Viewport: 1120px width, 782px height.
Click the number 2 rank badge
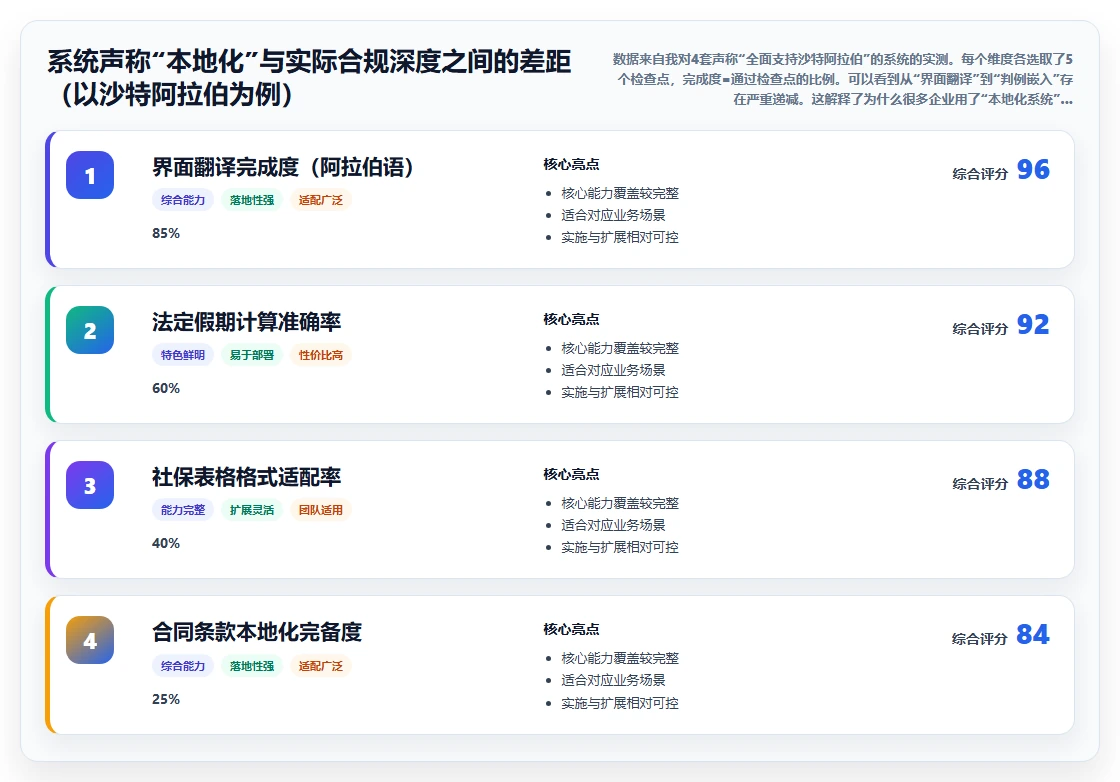pos(90,330)
